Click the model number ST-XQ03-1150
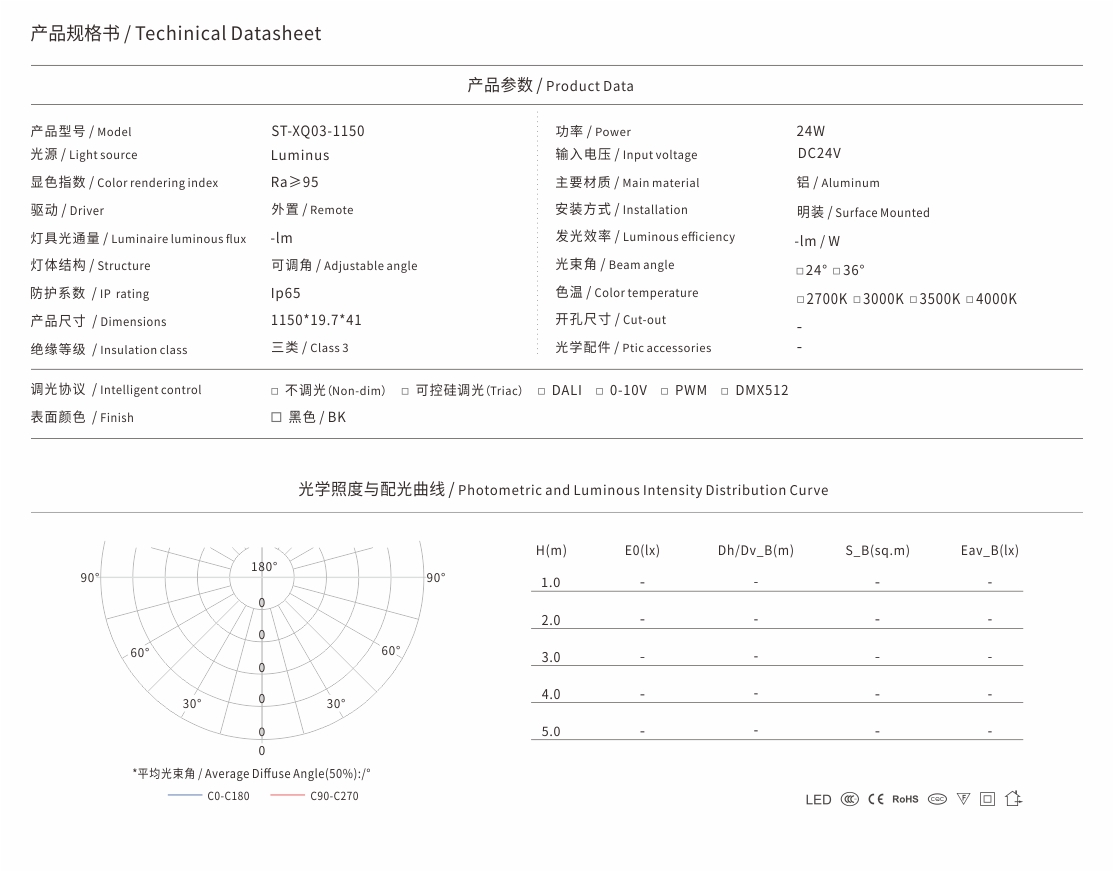 click(x=318, y=131)
